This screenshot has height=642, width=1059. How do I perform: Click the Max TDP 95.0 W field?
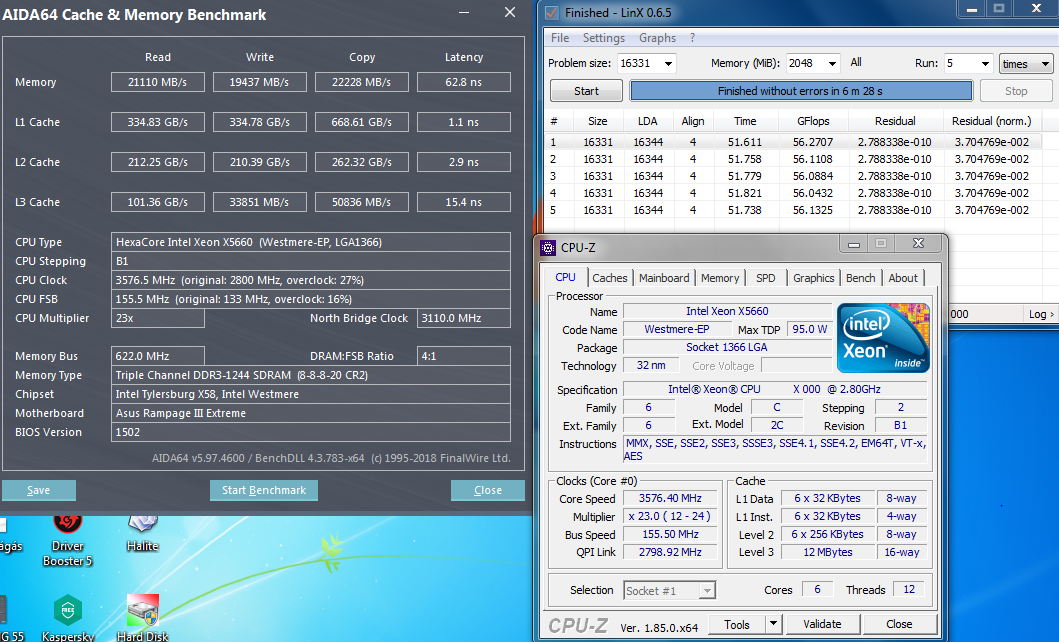(811, 329)
